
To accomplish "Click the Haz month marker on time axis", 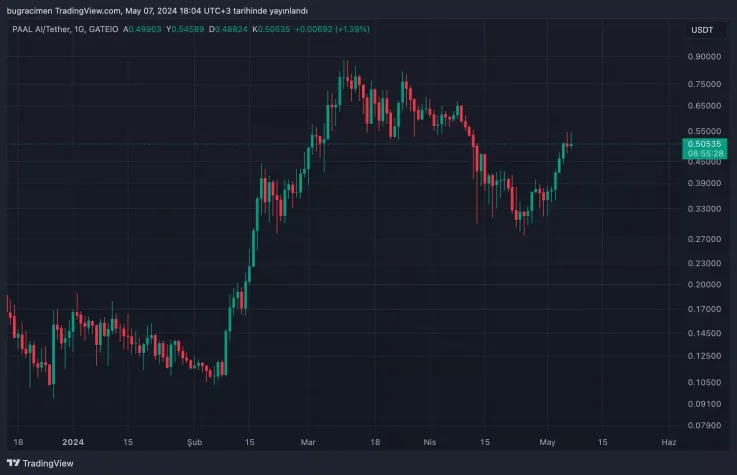I will tap(669, 441).
